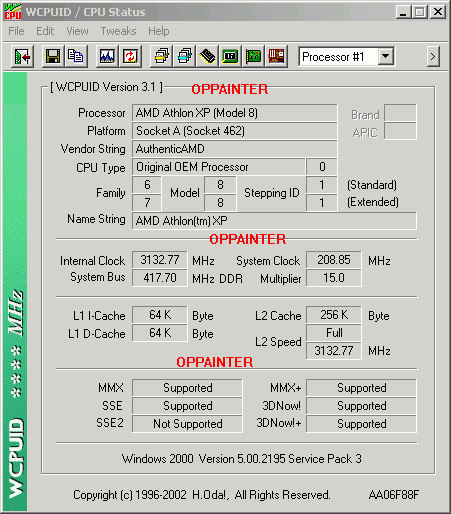Image resolution: width=451 pixels, height=514 pixels.
Task: Click Internal Clock value 3132.77
Action: pyautogui.click(x=160, y=260)
